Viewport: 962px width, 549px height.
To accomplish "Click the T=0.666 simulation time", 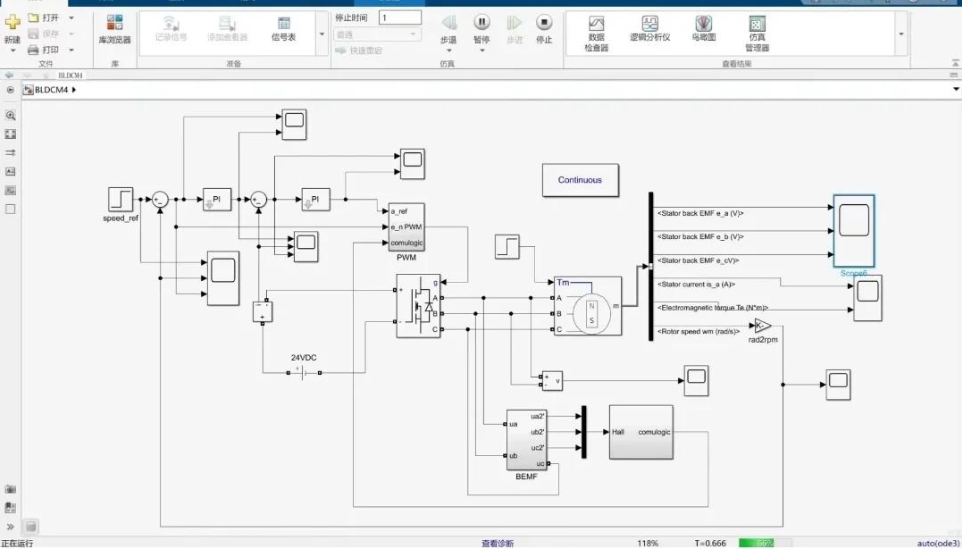I will tap(710, 543).
